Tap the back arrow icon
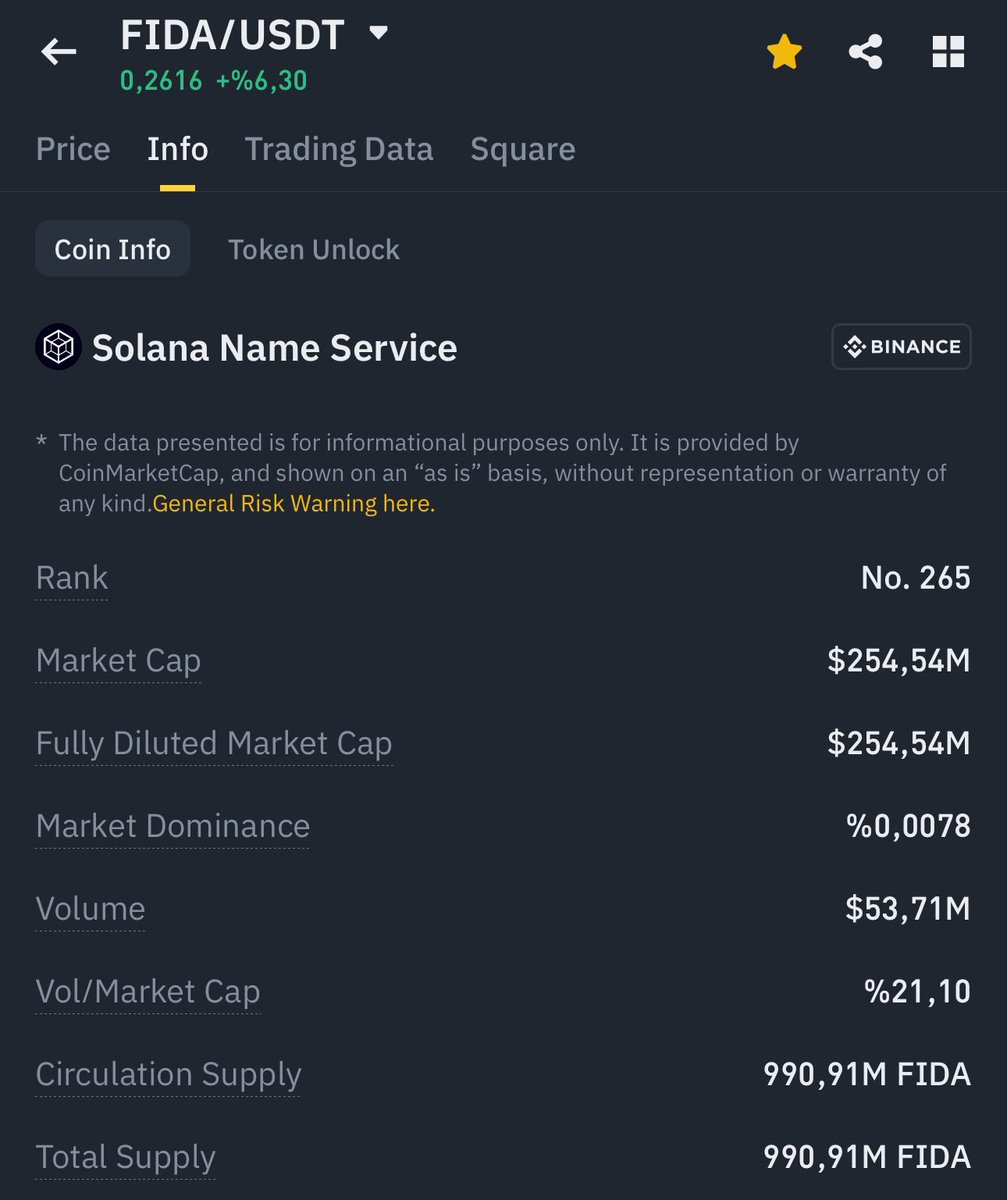Image resolution: width=1007 pixels, height=1200 pixels. point(58,52)
